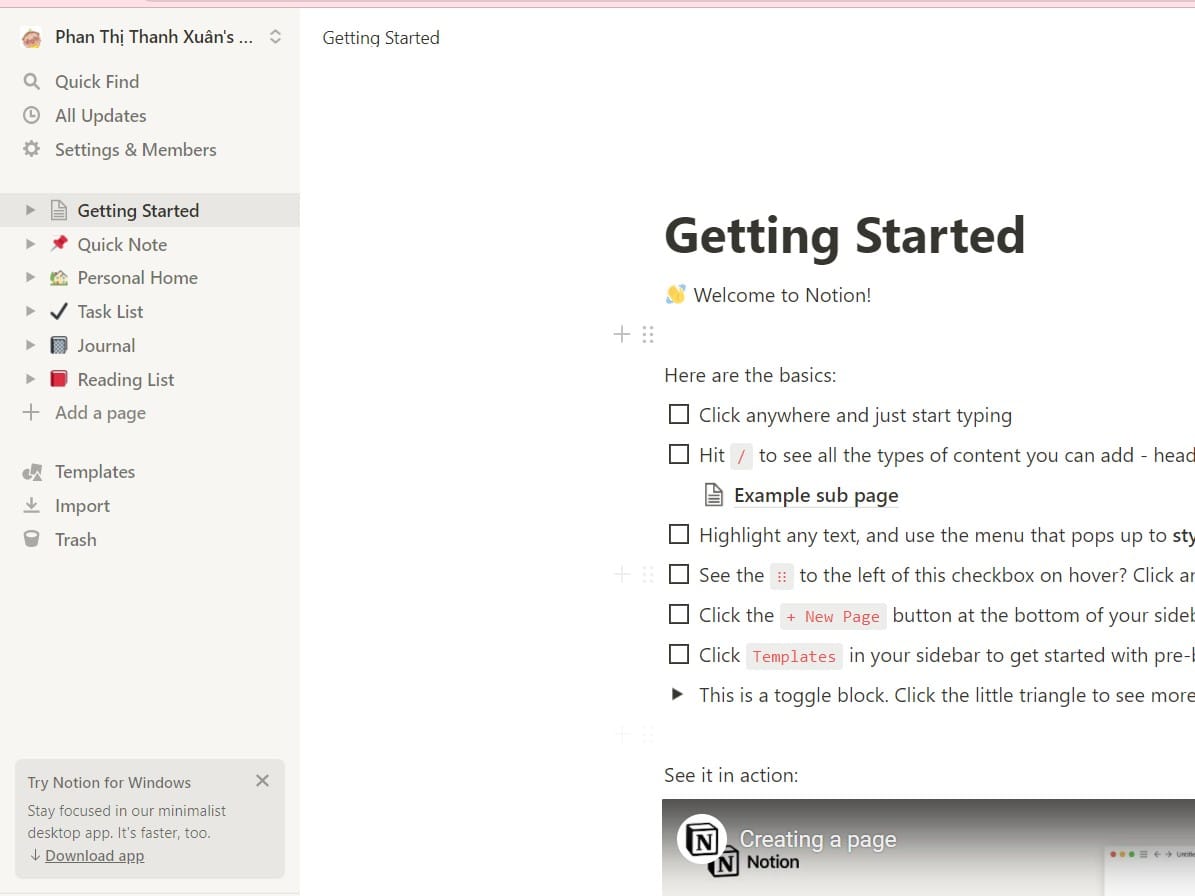Image resolution: width=1195 pixels, height=896 pixels.
Task: Expand the Reading List page tree arrow
Action: pyautogui.click(x=30, y=379)
